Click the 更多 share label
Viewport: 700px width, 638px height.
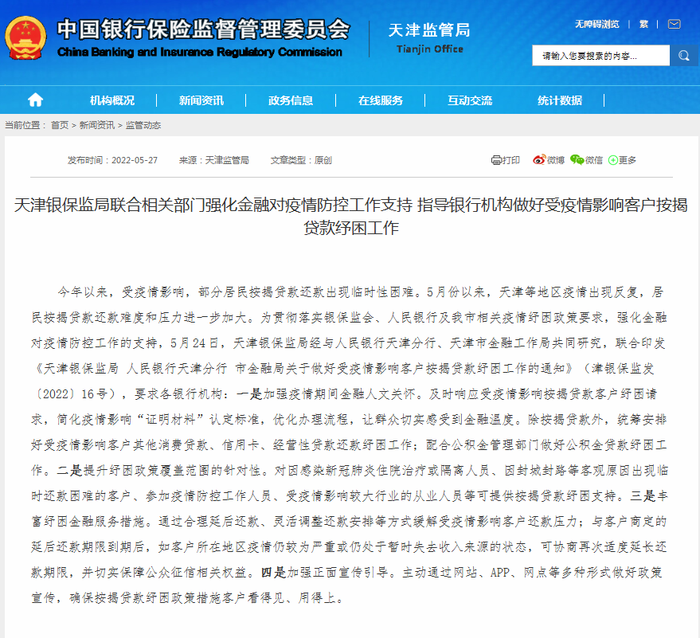[627, 160]
